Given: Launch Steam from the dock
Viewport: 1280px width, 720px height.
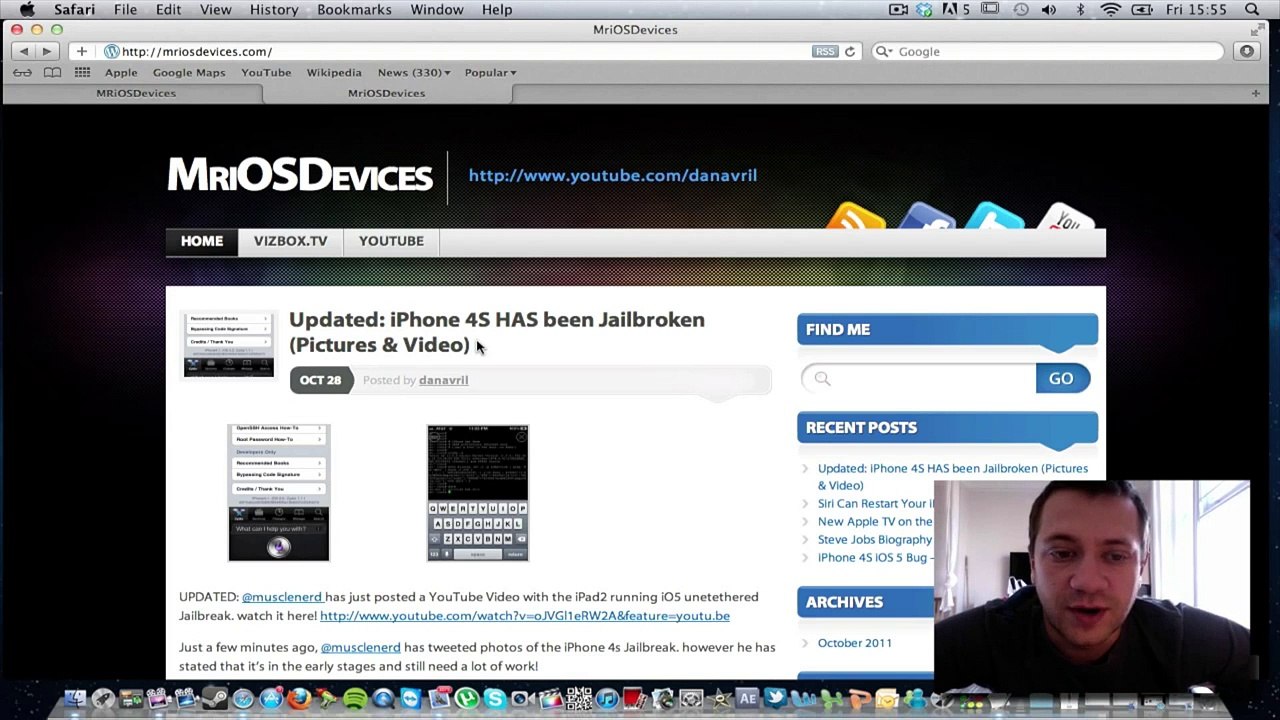Looking at the screenshot, I should [215, 699].
